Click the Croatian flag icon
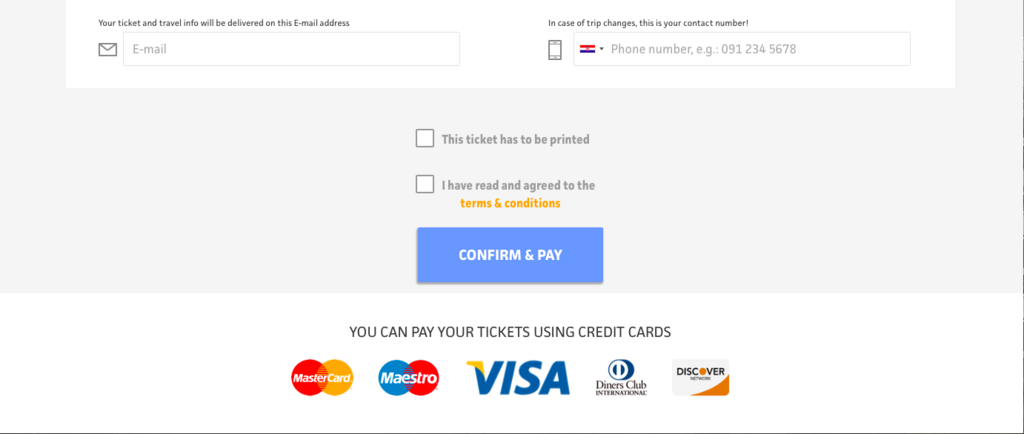 pyautogui.click(x=587, y=49)
